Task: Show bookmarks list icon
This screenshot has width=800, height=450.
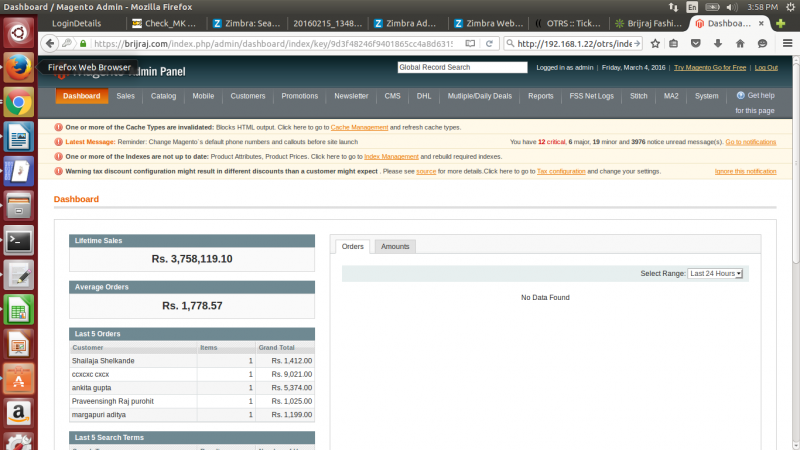Action: 673,44
